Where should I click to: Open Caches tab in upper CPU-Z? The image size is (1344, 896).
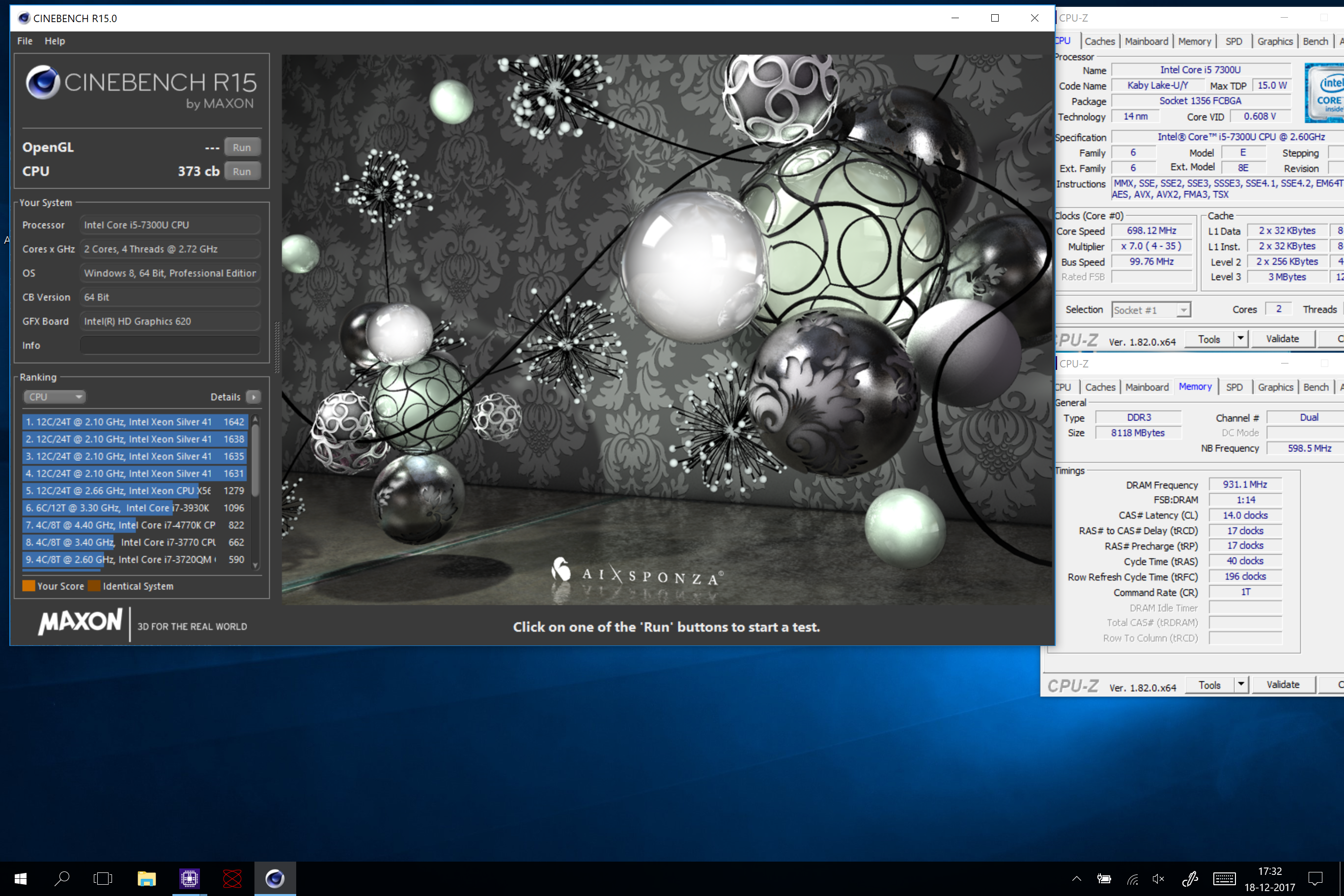[x=1099, y=41]
